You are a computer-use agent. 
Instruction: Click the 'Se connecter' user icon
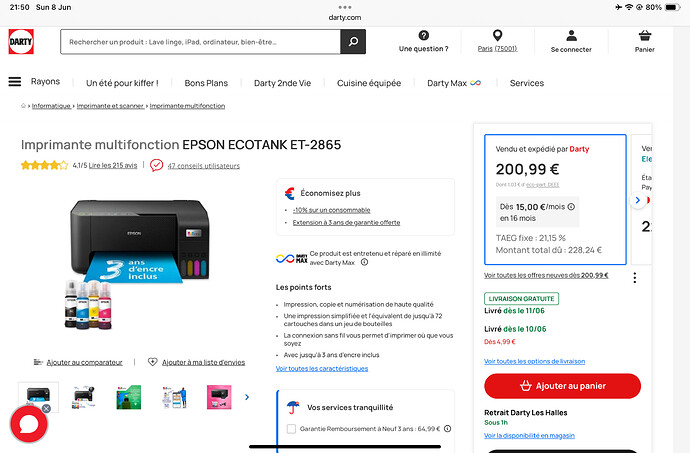pyautogui.click(x=571, y=35)
